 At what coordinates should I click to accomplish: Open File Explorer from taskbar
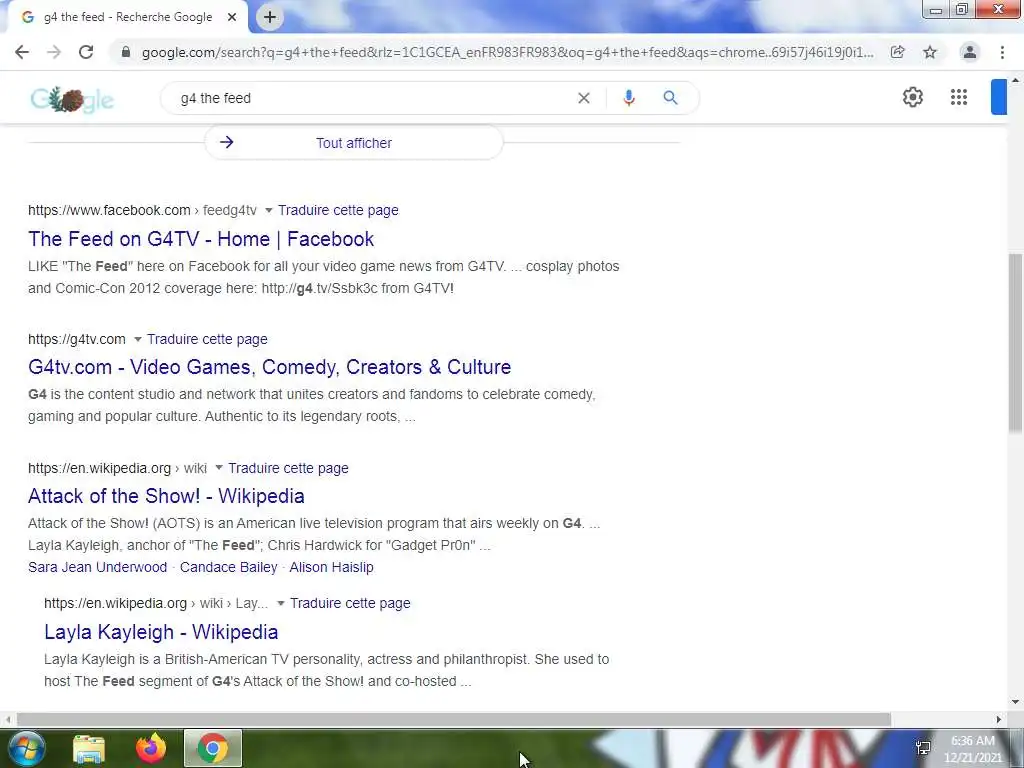[89, 748]
